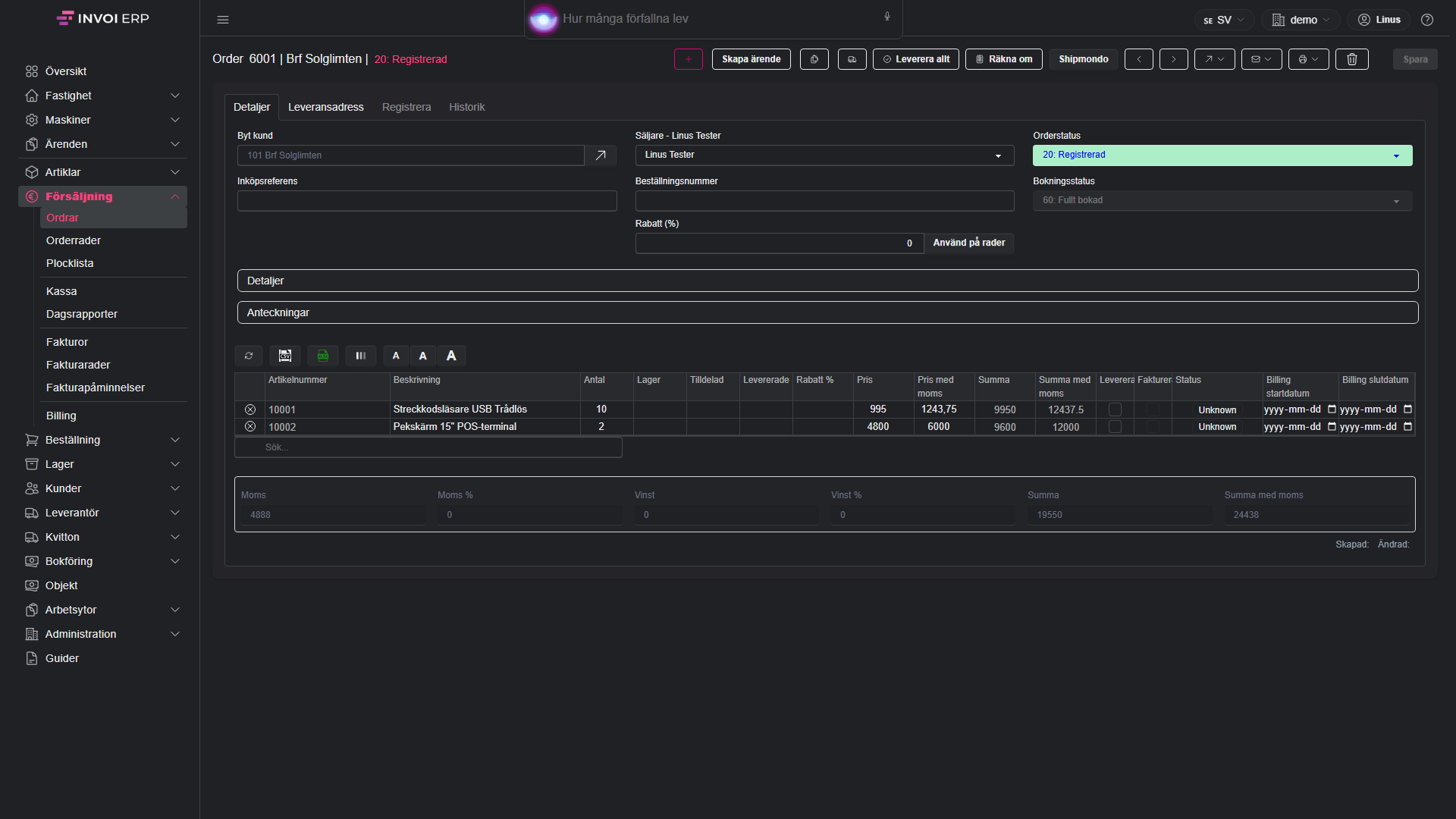Open customer 101 Brf Solglimten arrow link
The width and height of the screenshot is (1456, 819).
601,155
